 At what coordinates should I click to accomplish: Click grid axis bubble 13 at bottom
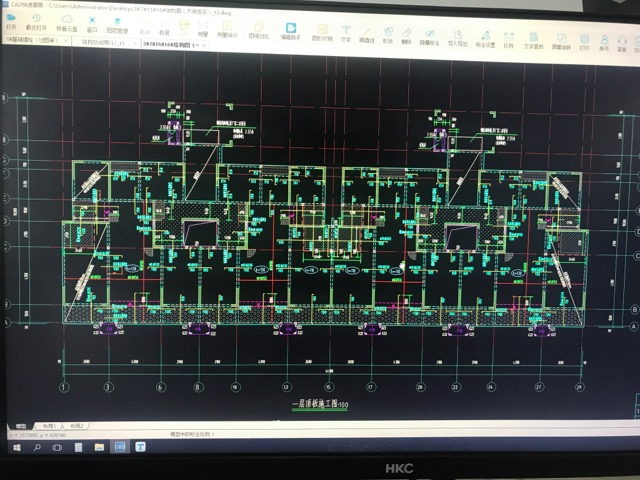click(x=286, y=387)
